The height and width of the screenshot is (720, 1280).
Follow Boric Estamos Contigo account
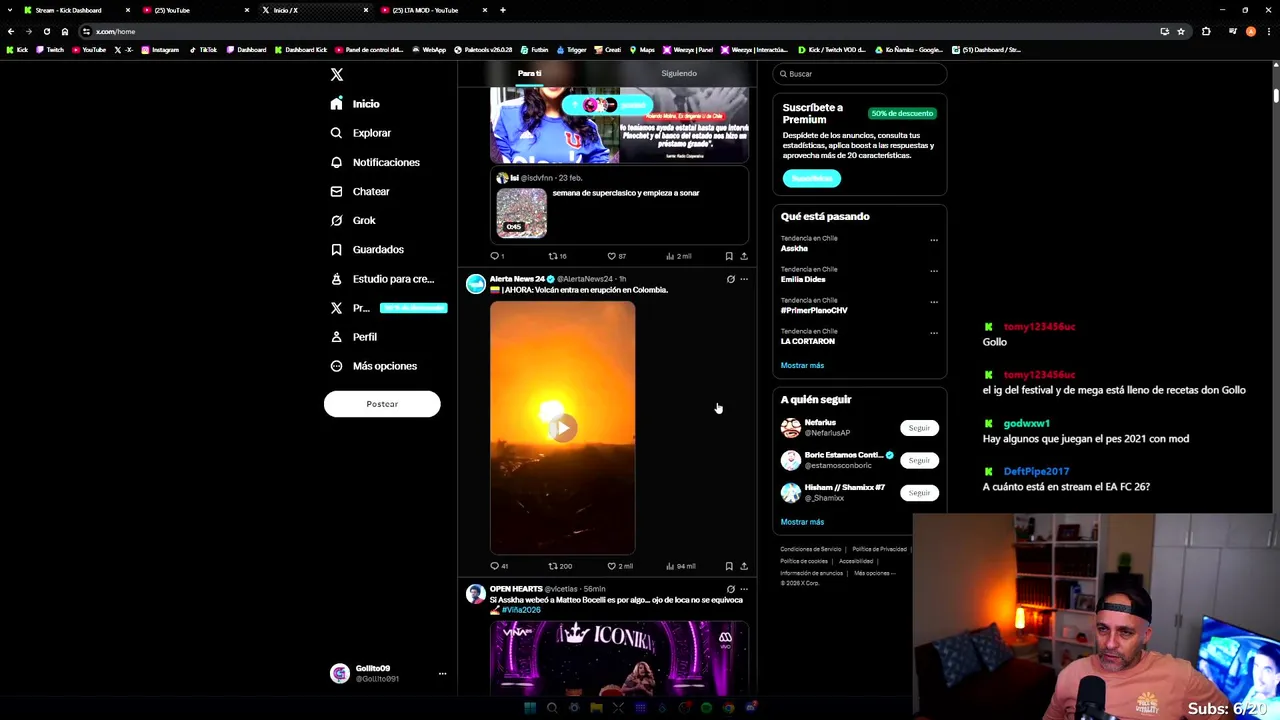[x=919, y=460]
